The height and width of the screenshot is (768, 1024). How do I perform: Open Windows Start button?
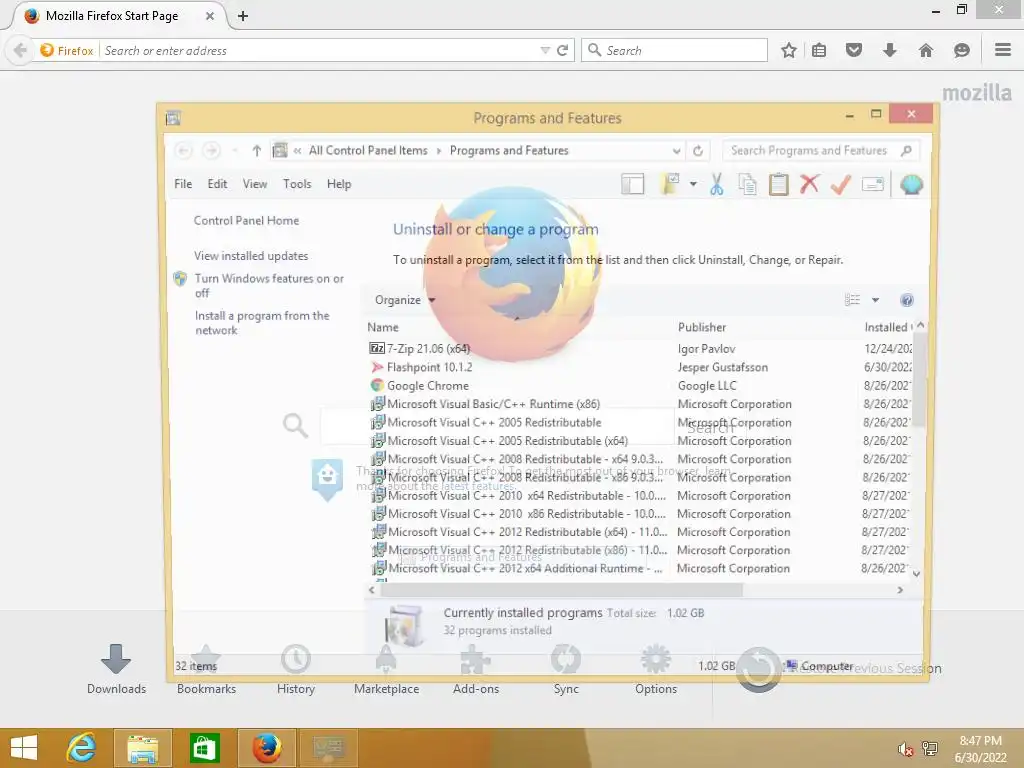25,748
